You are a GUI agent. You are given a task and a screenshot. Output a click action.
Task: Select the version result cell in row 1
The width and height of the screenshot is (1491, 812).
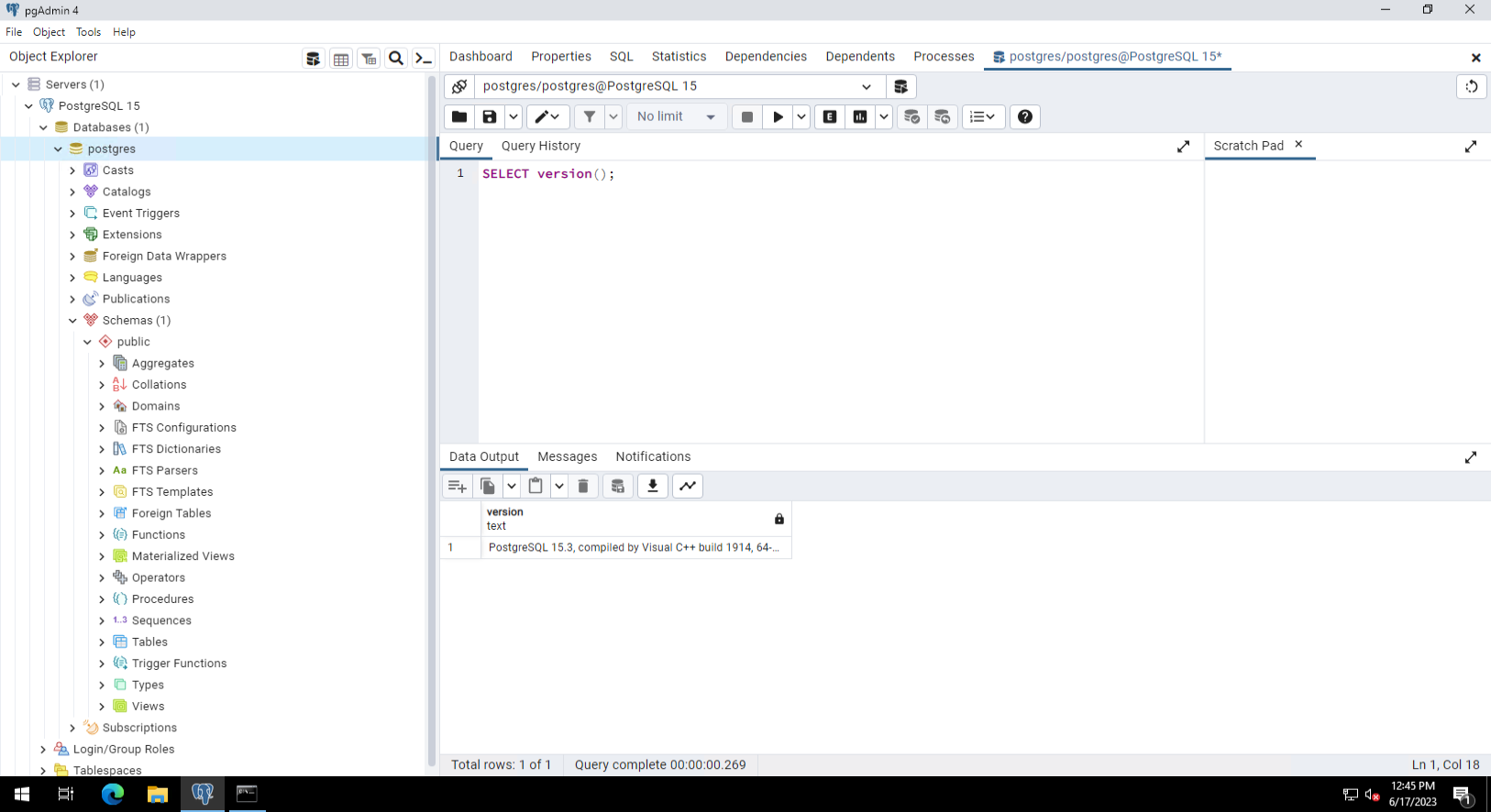[635, 548]
